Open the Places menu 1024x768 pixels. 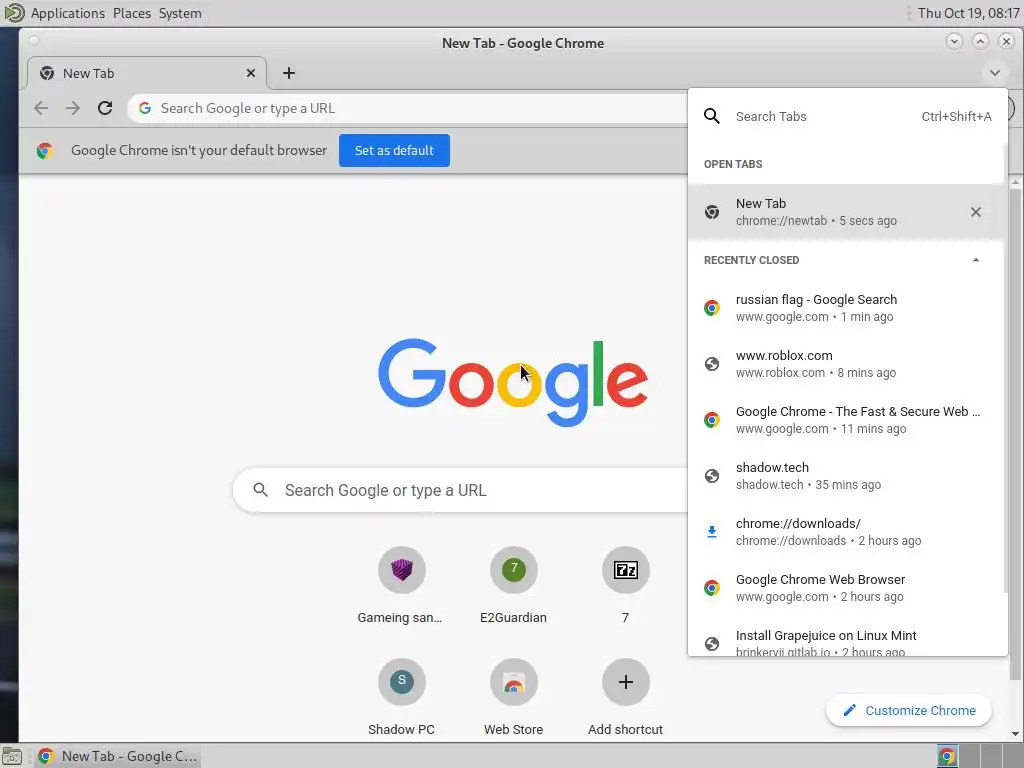[x=132, y=13]
